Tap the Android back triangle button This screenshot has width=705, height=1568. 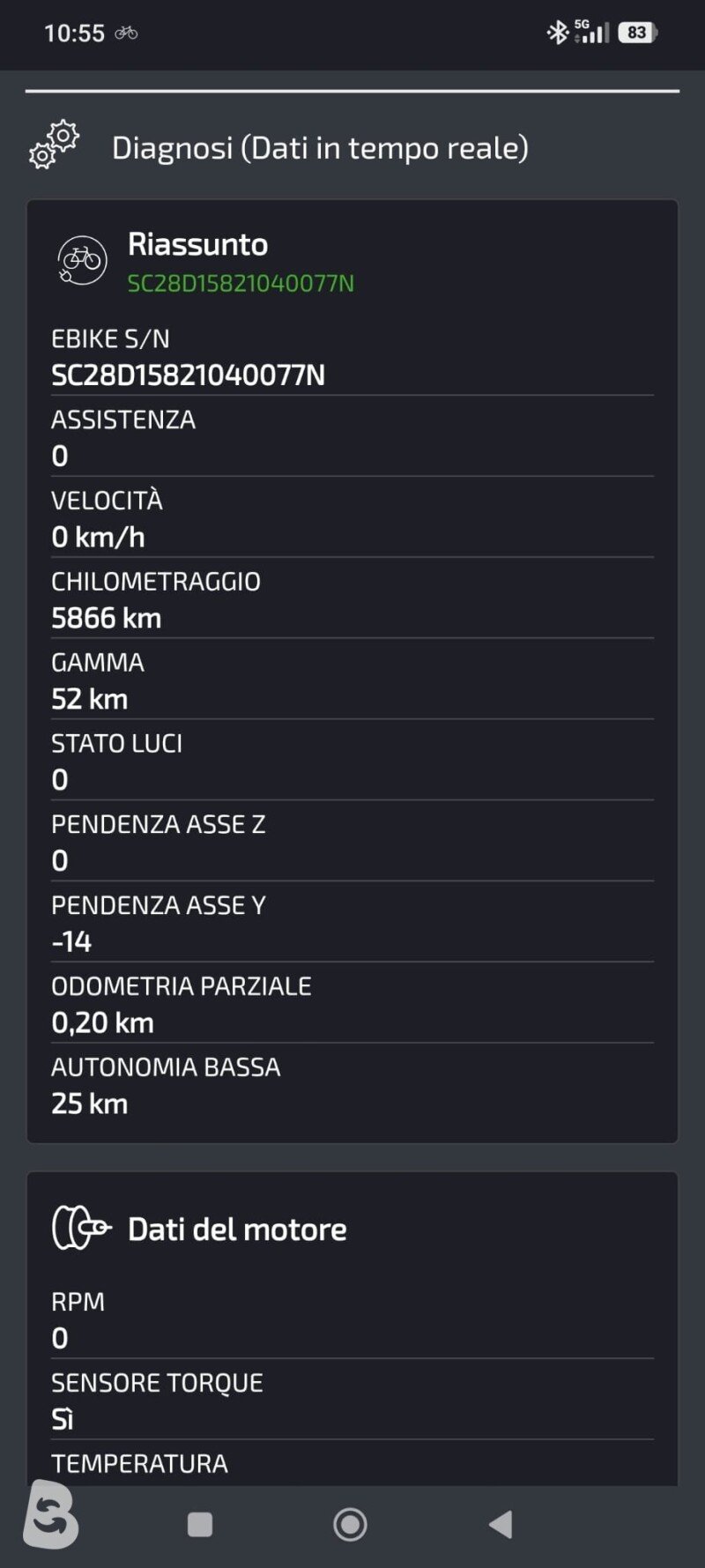(501, 1524)
